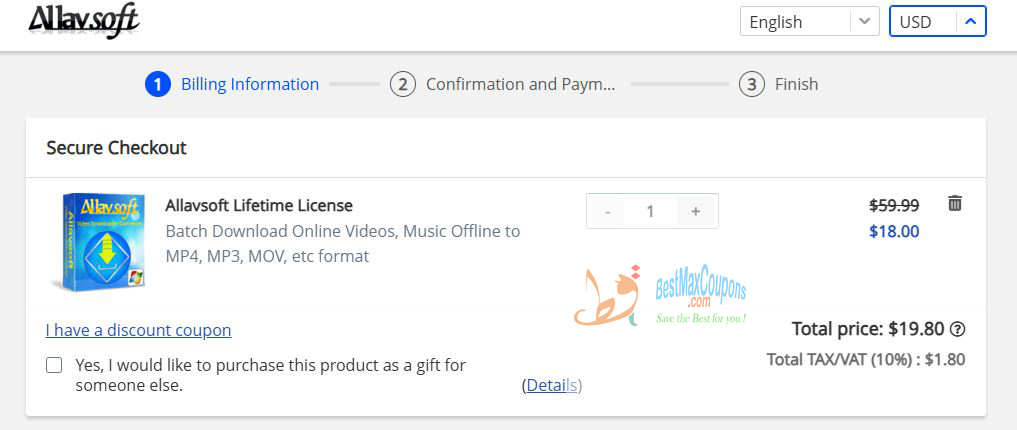Open the gift Details link
Image resolution: width=1017 pixels, height=430 pixels.
pyautogui.click(x=552, y=386)
